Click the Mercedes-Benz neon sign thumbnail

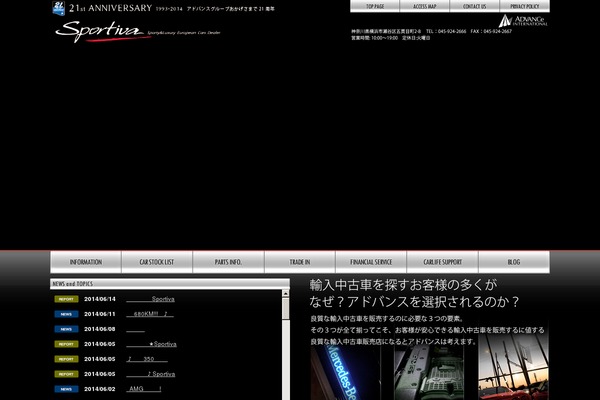[345, 372]
